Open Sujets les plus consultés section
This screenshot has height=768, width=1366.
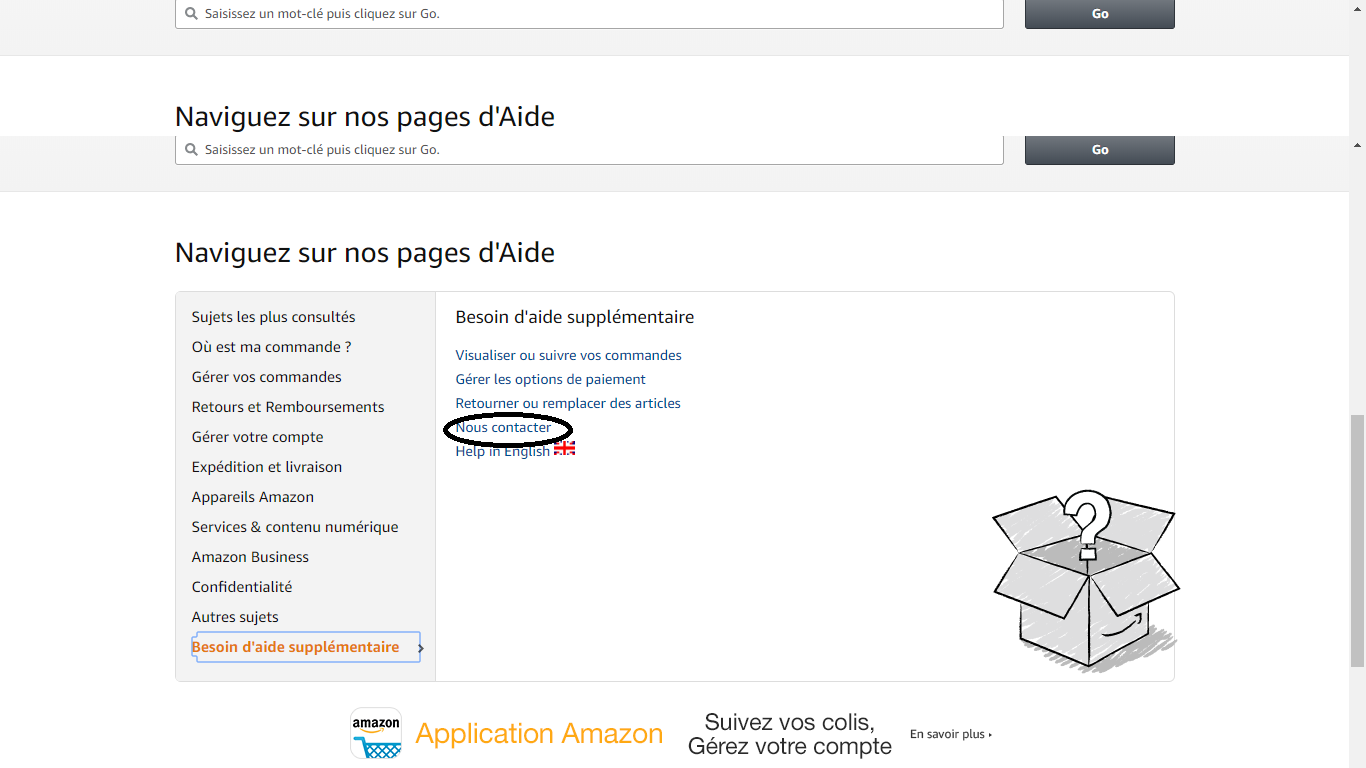[x=273, y=317]
